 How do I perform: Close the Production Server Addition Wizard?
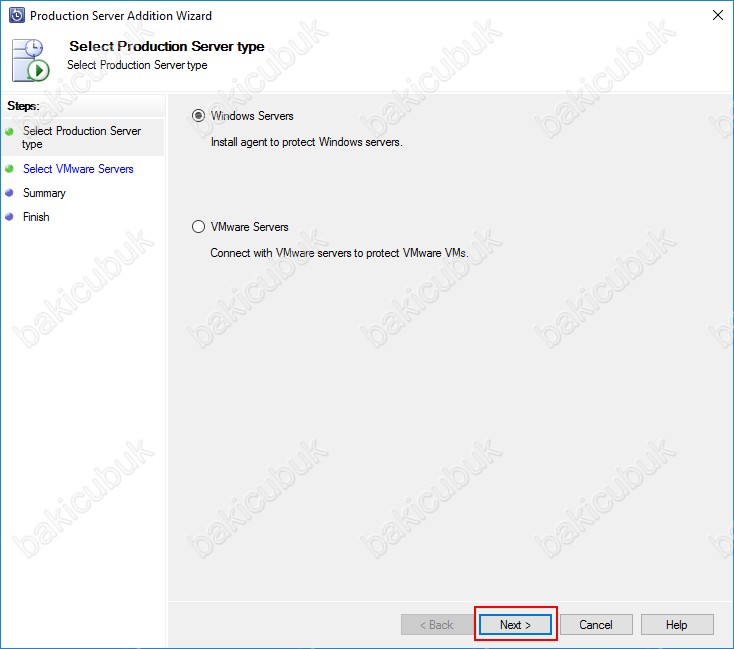[x=718, y=15]
